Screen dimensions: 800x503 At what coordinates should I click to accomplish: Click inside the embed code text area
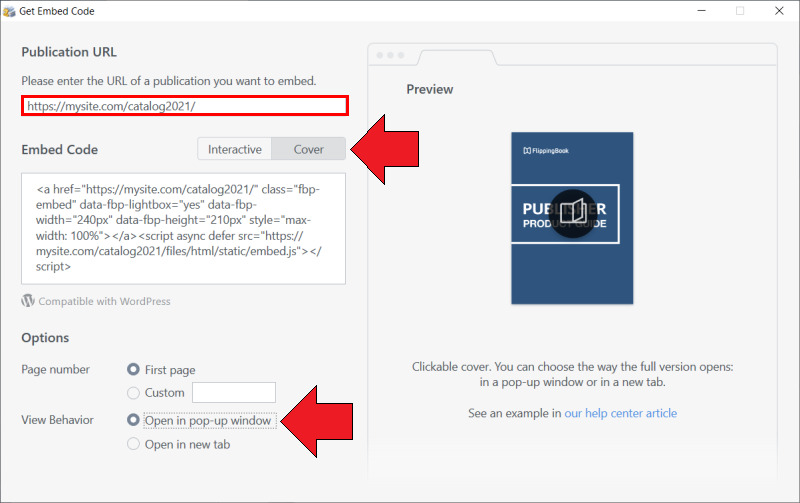click(184, 229)
